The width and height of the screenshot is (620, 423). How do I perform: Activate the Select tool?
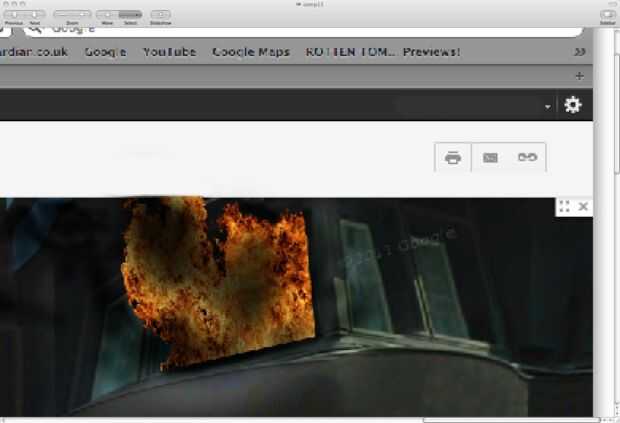point(130,15)
